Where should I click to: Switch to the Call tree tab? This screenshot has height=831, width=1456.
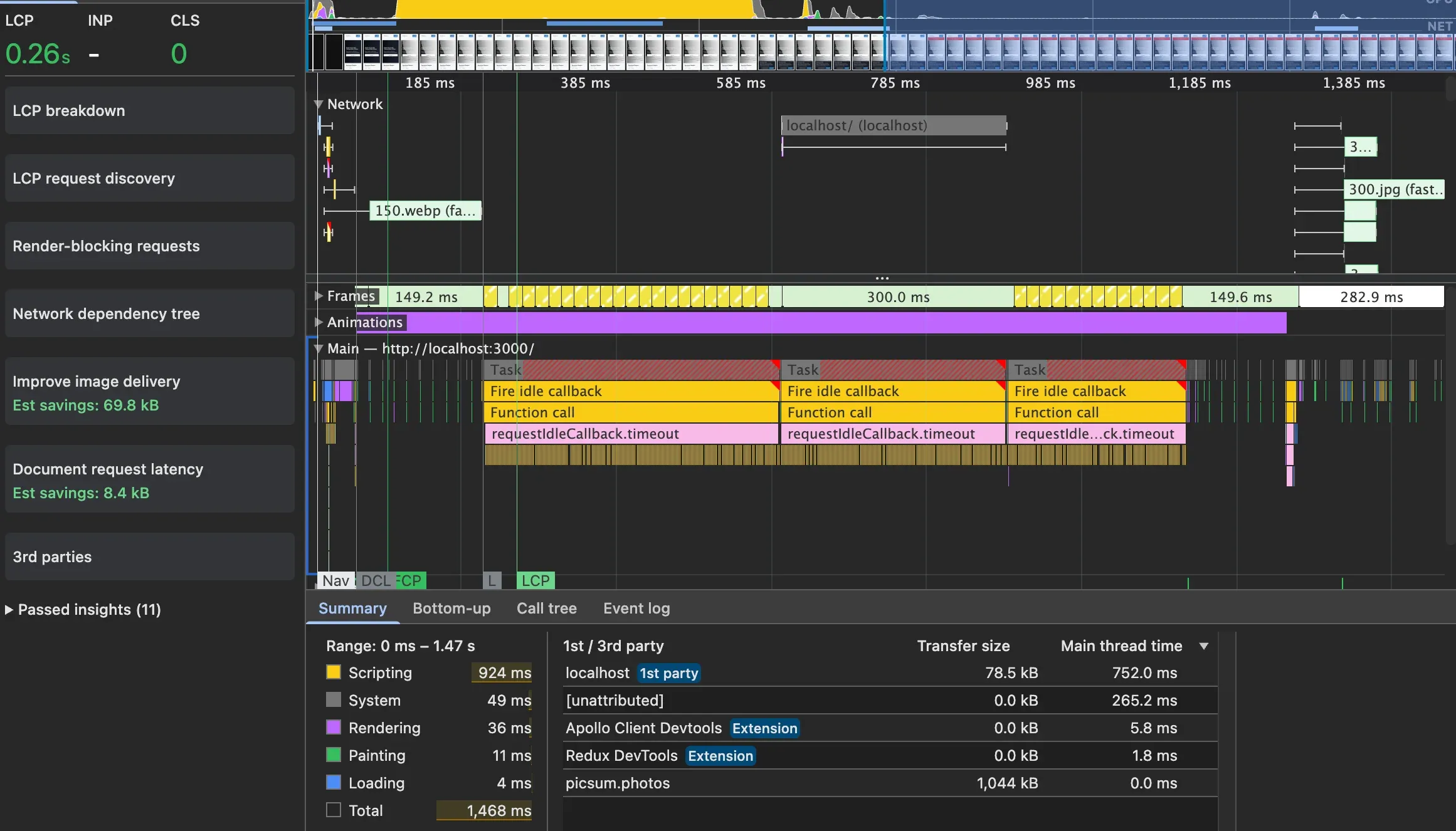(546, 608)
